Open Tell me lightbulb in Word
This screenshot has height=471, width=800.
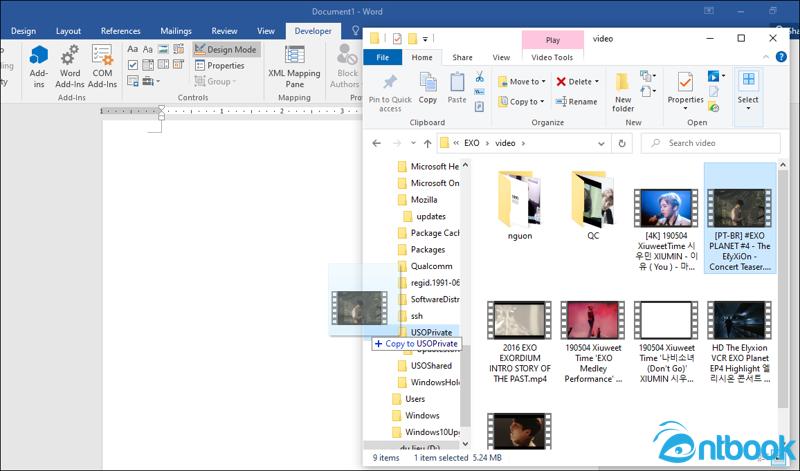pyautogui.click(x=356, y=31)
